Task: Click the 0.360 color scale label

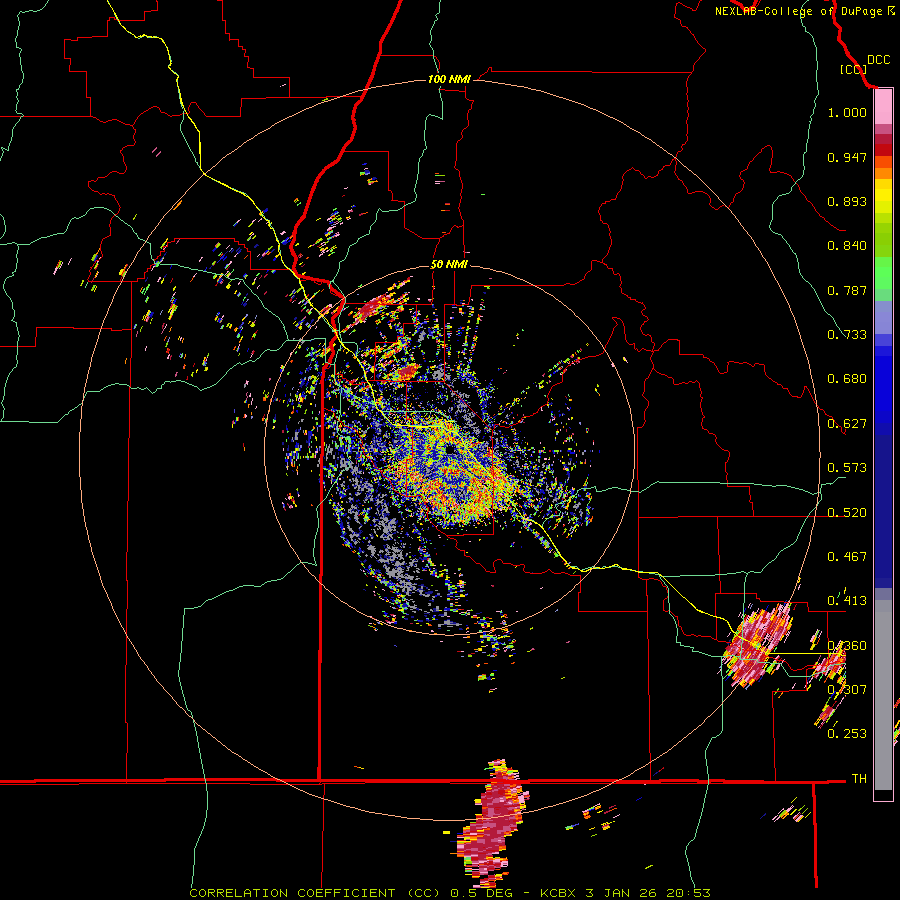Action: tap(847, 646)
